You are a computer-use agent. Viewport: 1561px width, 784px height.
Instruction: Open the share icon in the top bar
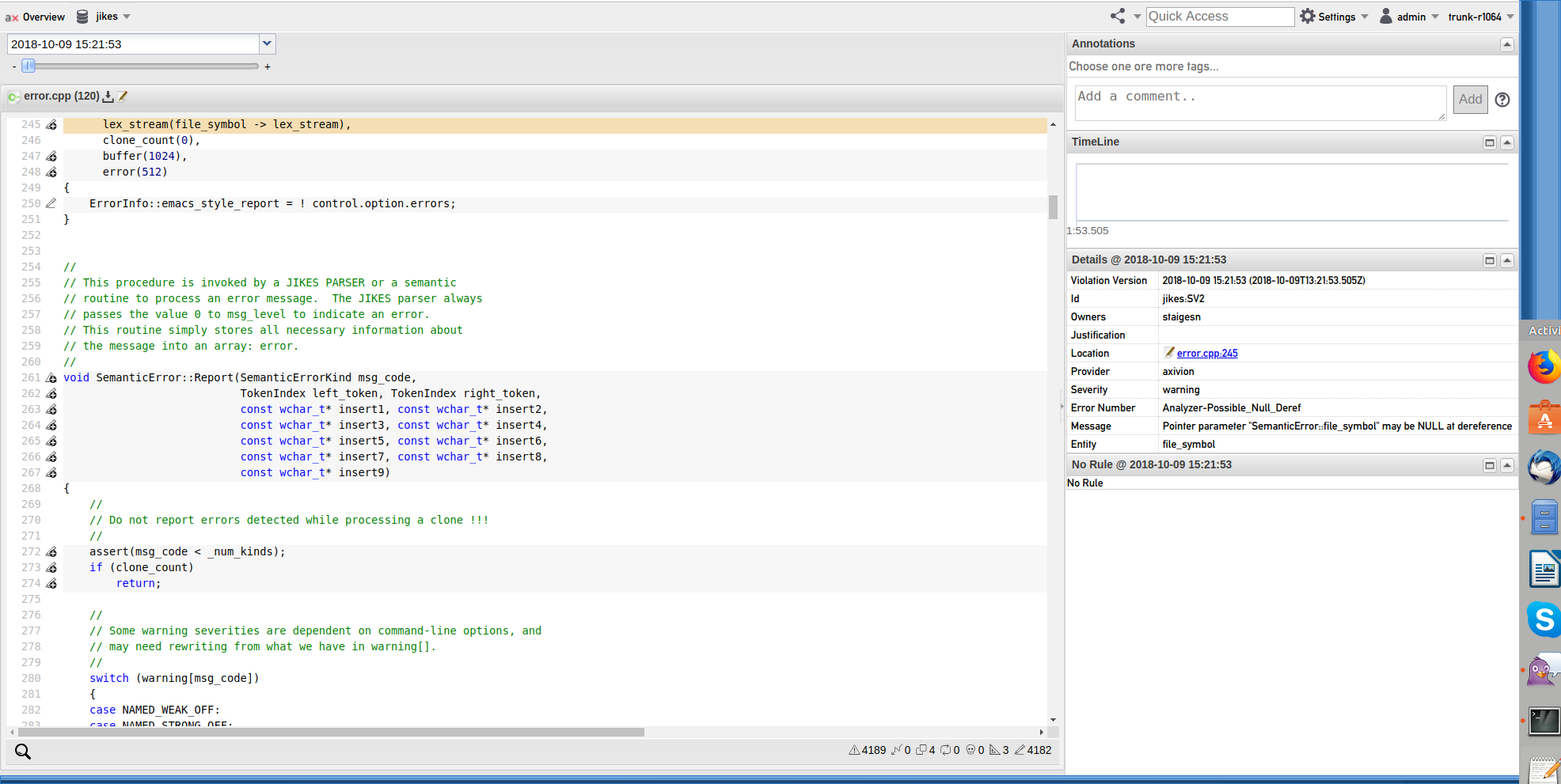tap(1118, 16)
